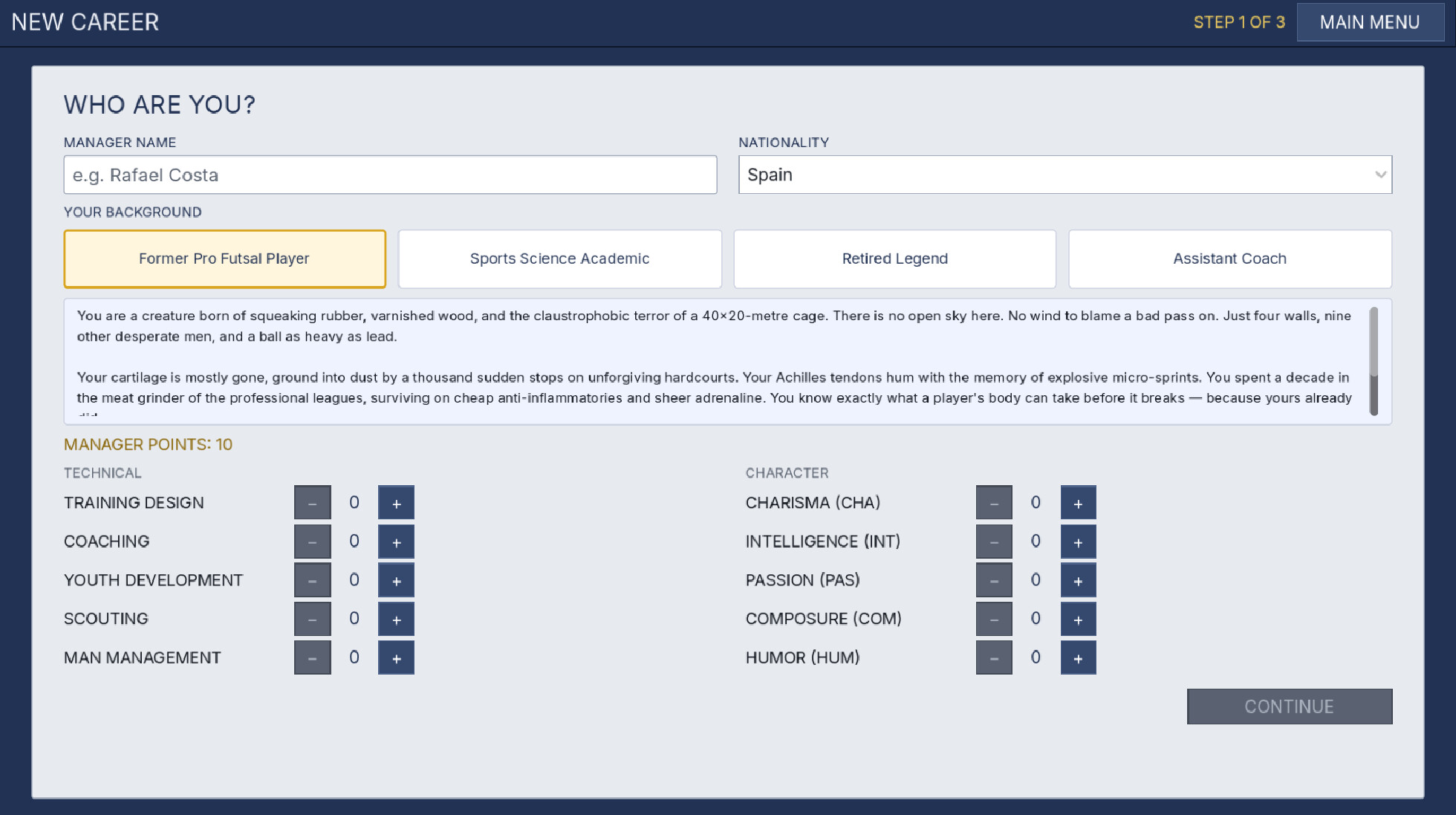Add a point to Coaching
The width and height of the screenshot is (1456, 815).
click(396, 542)
